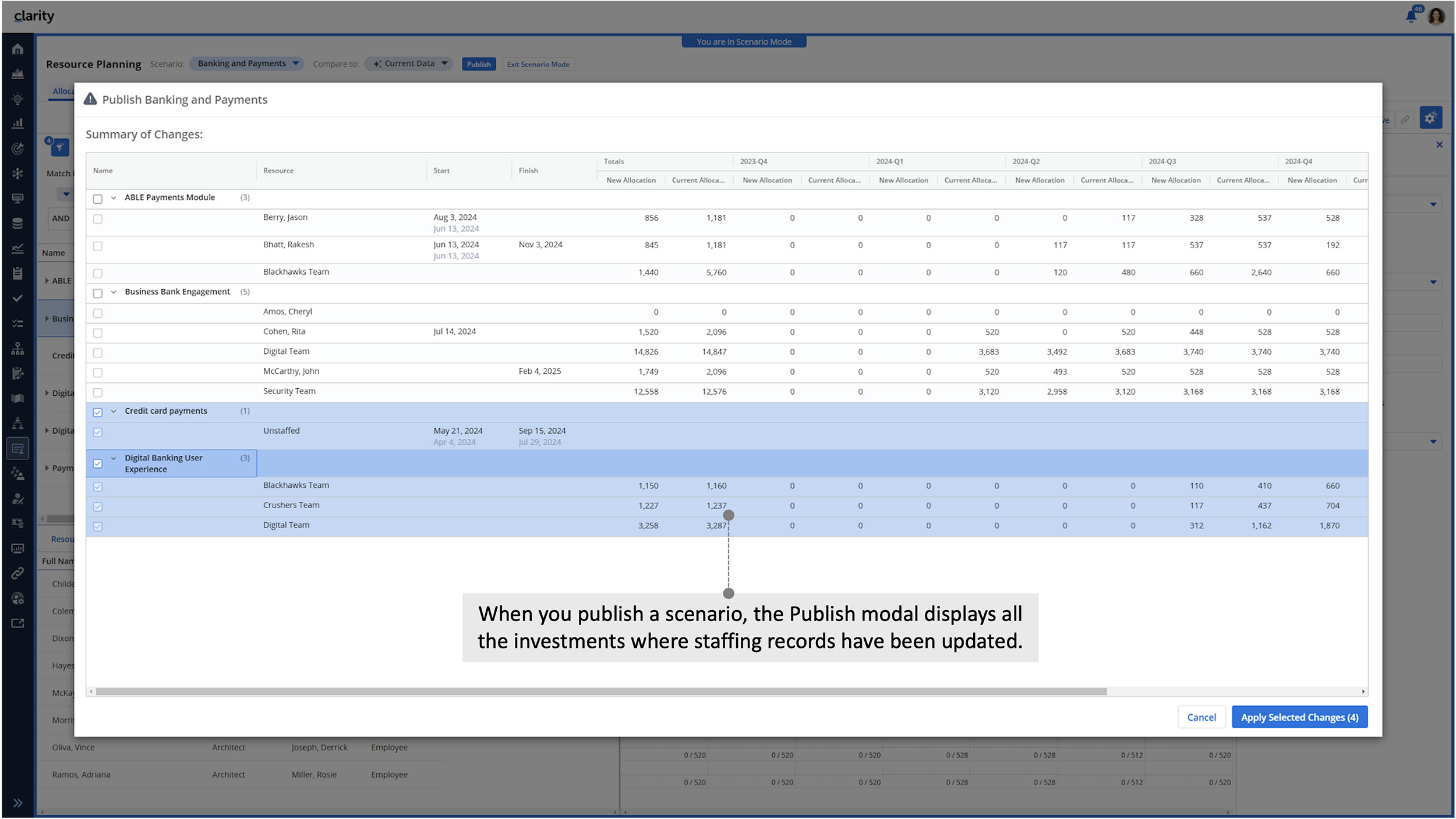1456x819 pixels.
Task: Expand the ABLE row in background grid
Action: 47,281
